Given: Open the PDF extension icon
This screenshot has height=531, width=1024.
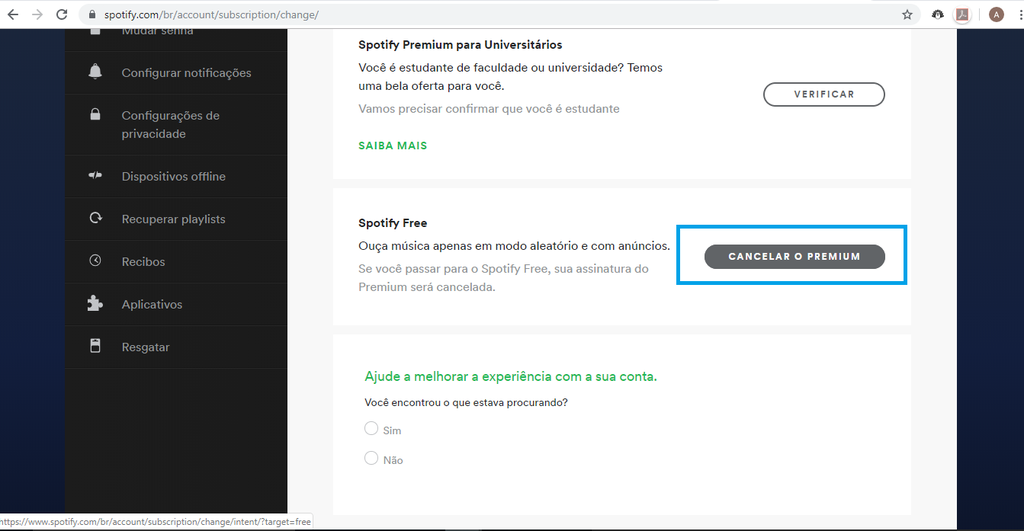Looking at the screenshot, I should tap(962, 14).
